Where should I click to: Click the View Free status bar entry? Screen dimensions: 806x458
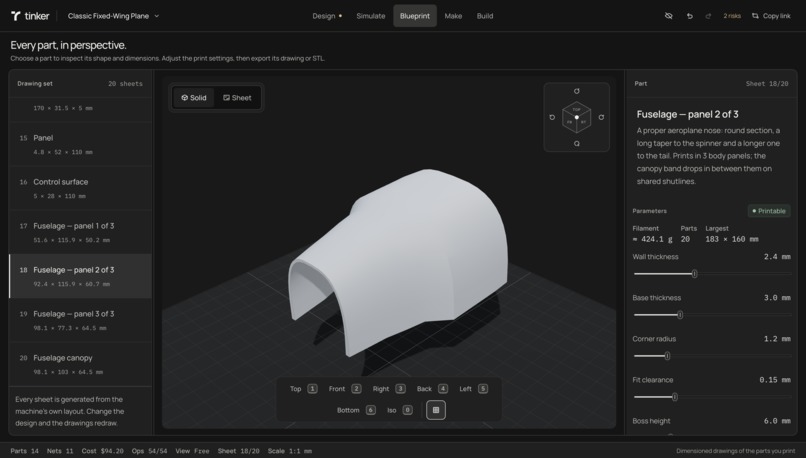point(192,451)
